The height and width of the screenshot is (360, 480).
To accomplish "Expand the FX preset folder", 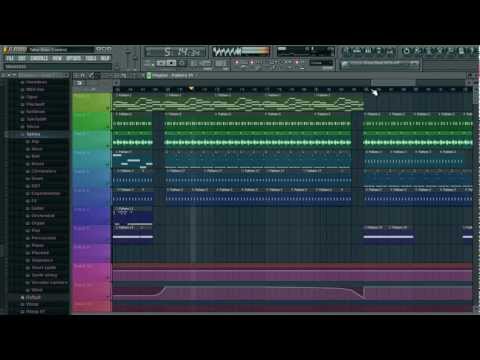I will 34,201.
